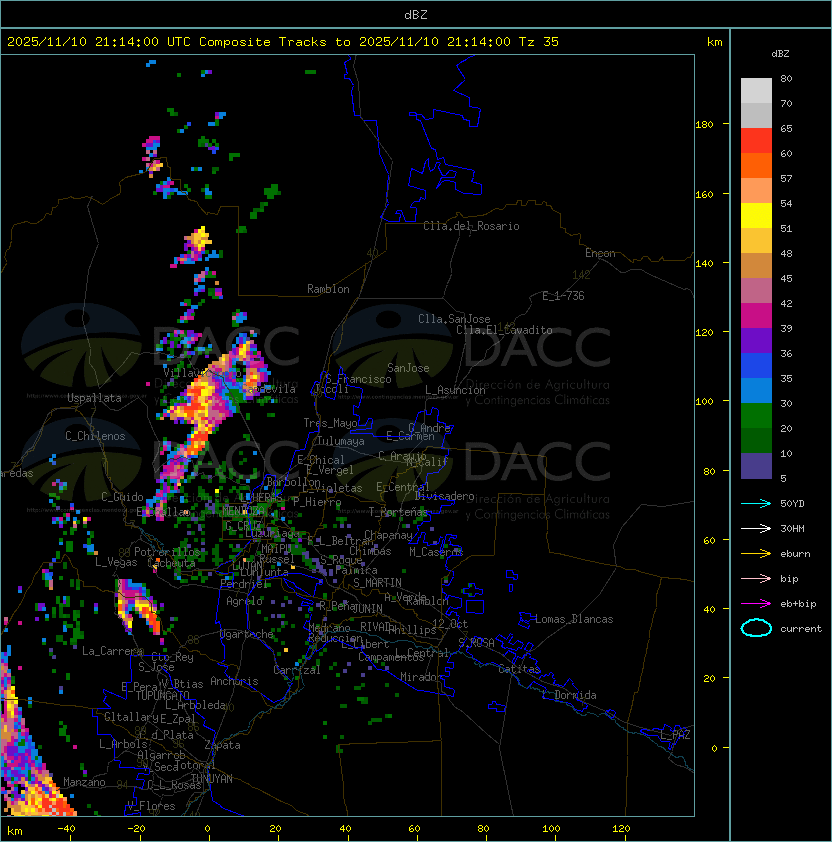Click the 'L_PAZ' place label

pyautogui.click(x=675, y=735)
